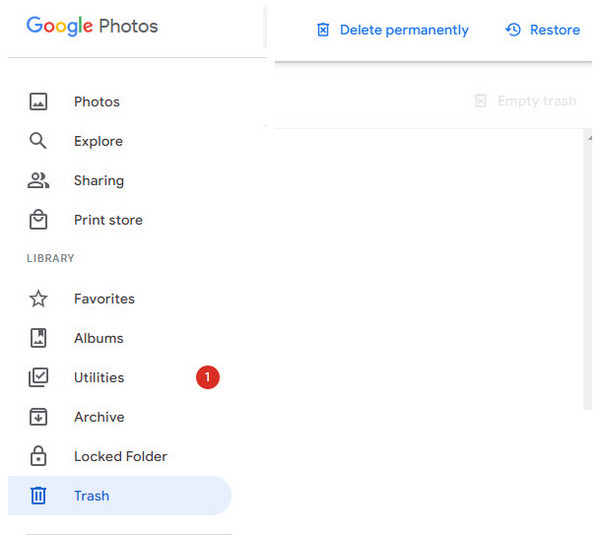Go to Explore page
Viewport: 600px width, 535px height.
[x=98, y=141]
